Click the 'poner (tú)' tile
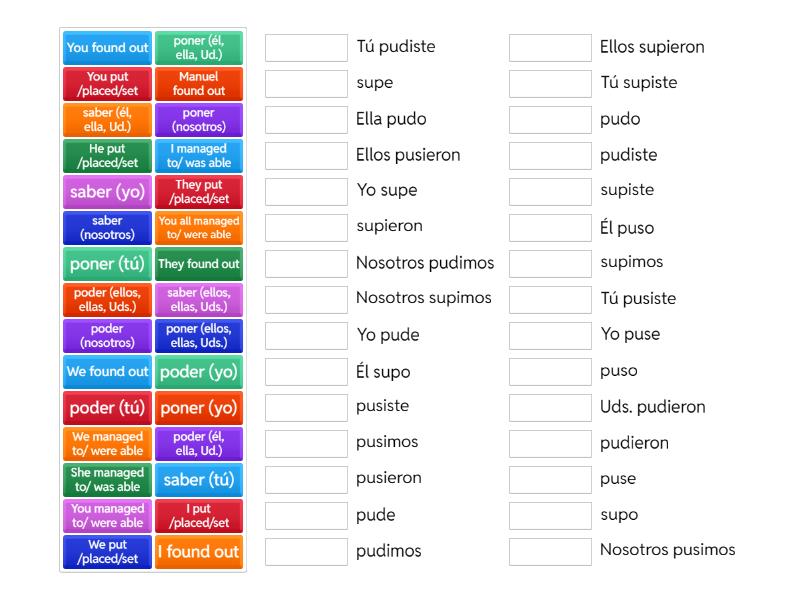800x600 pixels. pyautogui.click(x=107, y=264)
